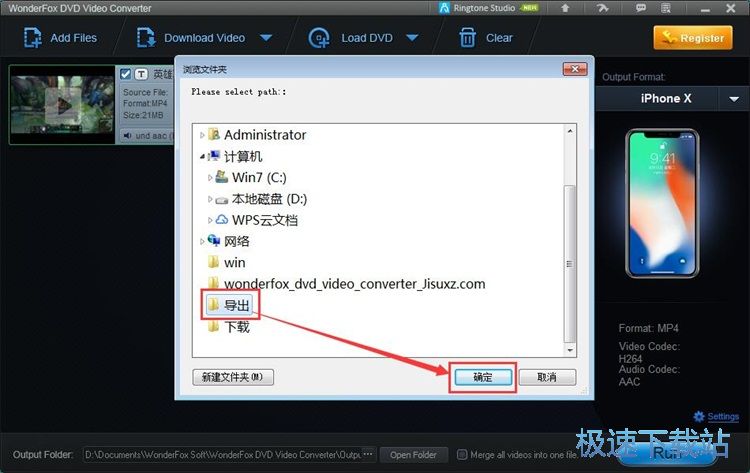750x473 pixels.
Task: Select wonderfox_dvd_video_converter_Jisuxz.com folder
Action: click(x=354, y=284)
